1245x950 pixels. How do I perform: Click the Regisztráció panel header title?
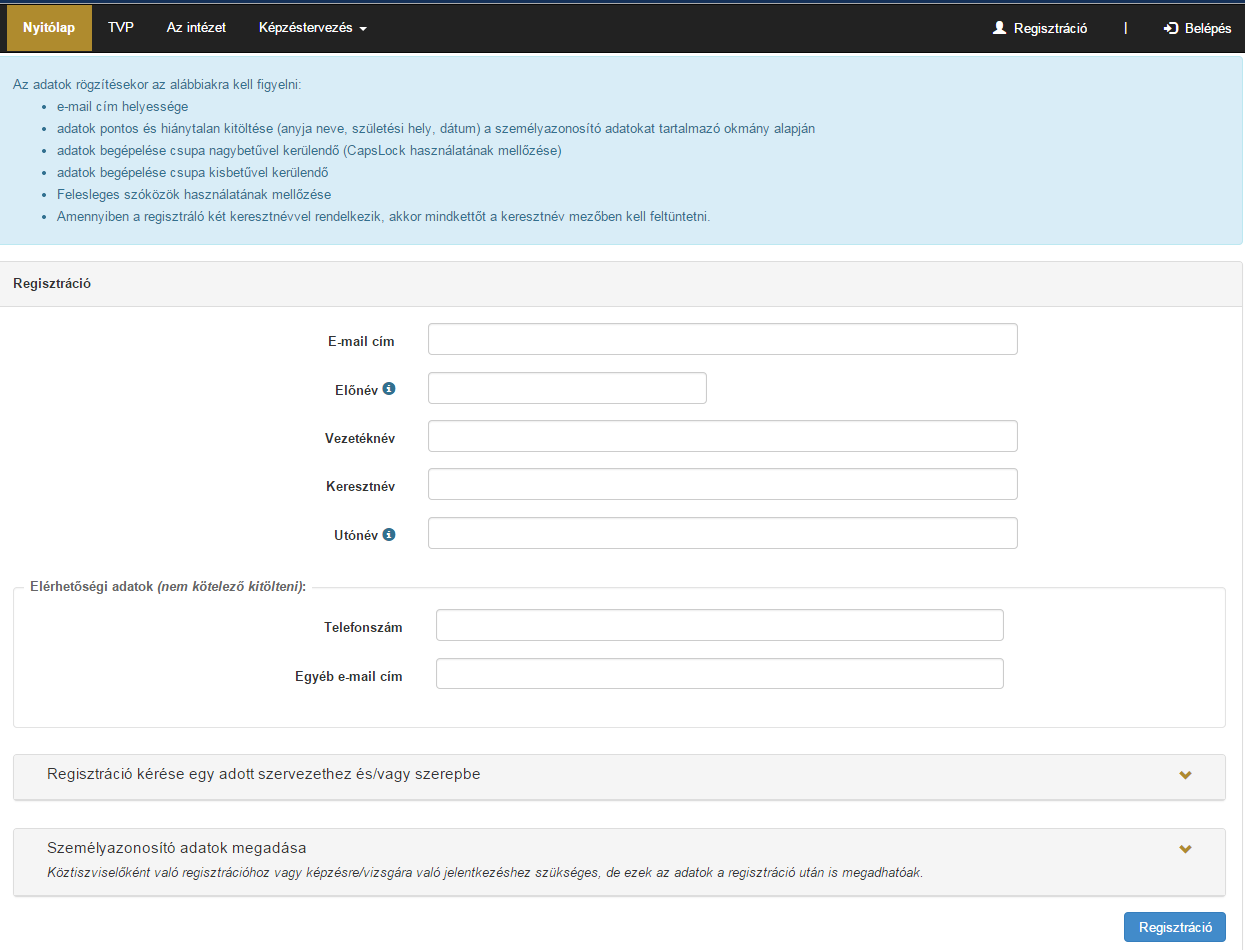point(52,283)
